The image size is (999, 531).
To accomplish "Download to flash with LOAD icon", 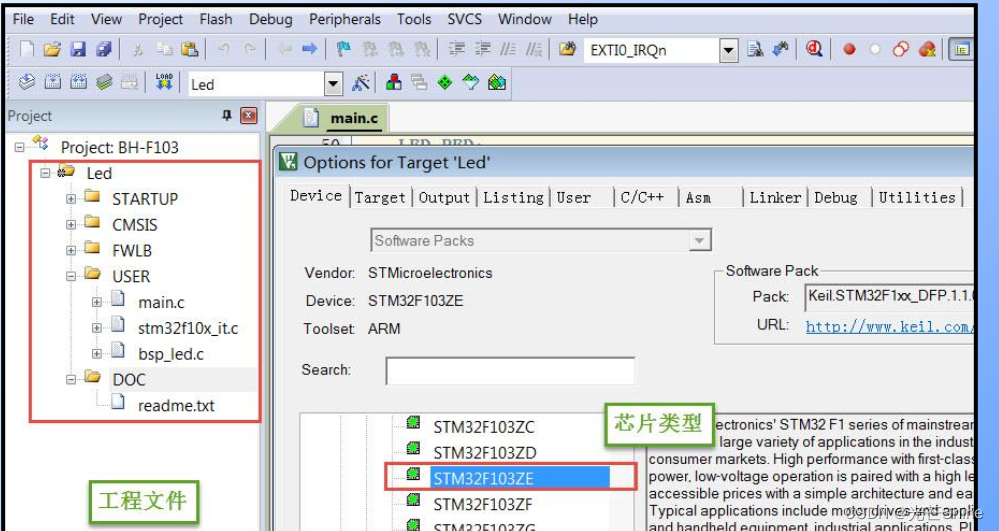I will point(164,82).
